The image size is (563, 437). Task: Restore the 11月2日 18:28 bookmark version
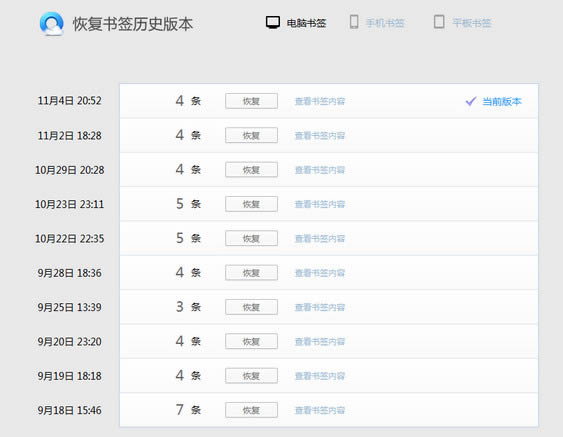pos(251,135)
